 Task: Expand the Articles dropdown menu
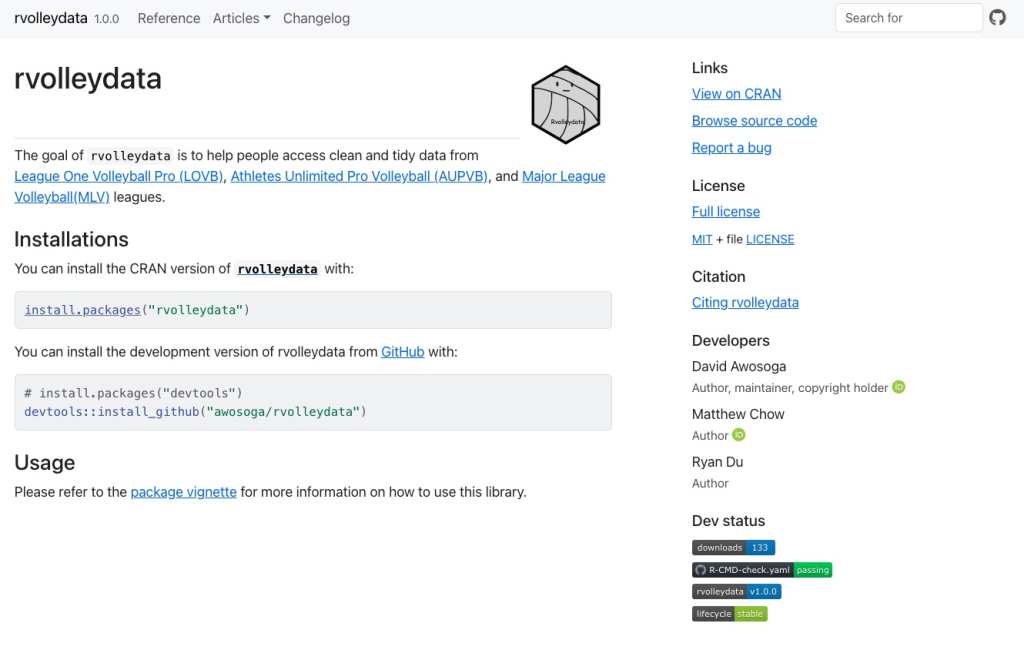[x=242, y=18]
